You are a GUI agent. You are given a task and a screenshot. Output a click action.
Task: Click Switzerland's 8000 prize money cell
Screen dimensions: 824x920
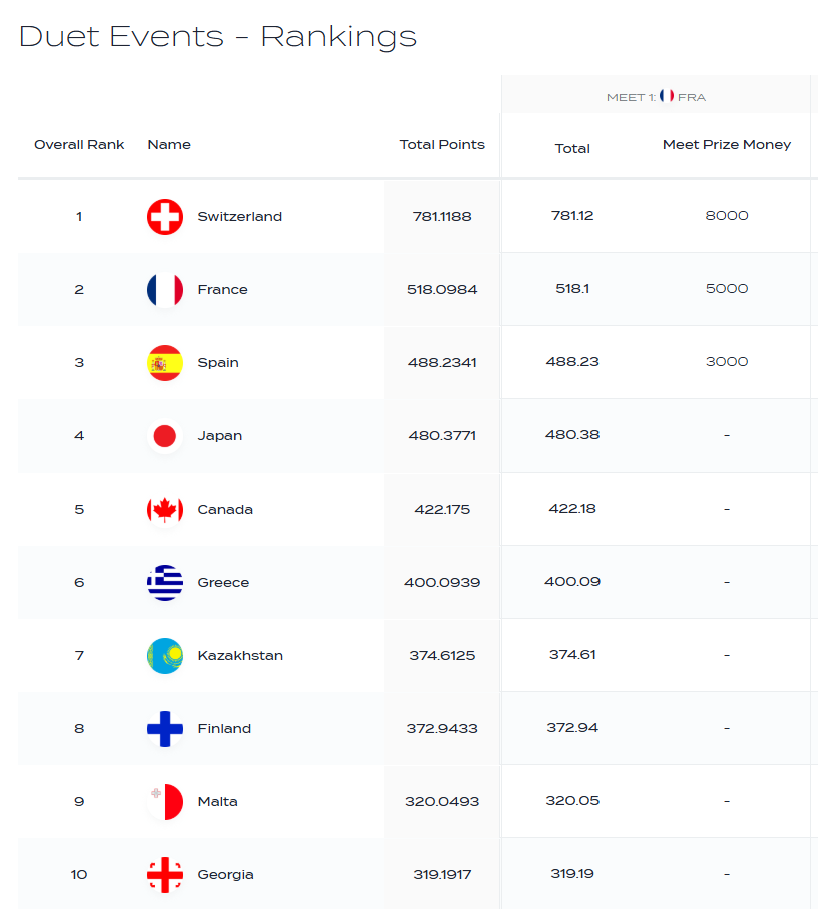tap(727, 216)
